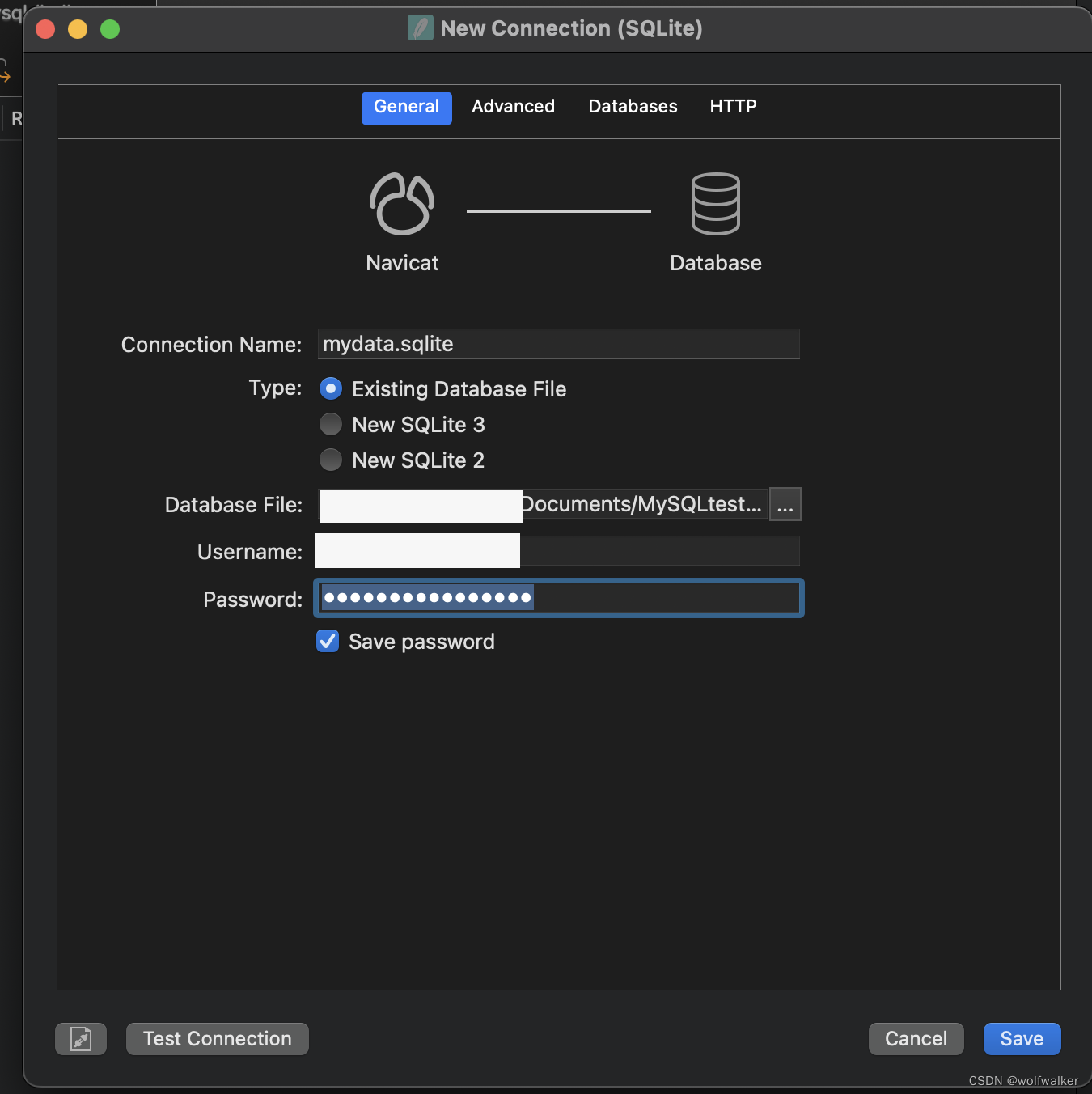Click Test Connection button
1092x1094 pixels.
pos(218,1039)
